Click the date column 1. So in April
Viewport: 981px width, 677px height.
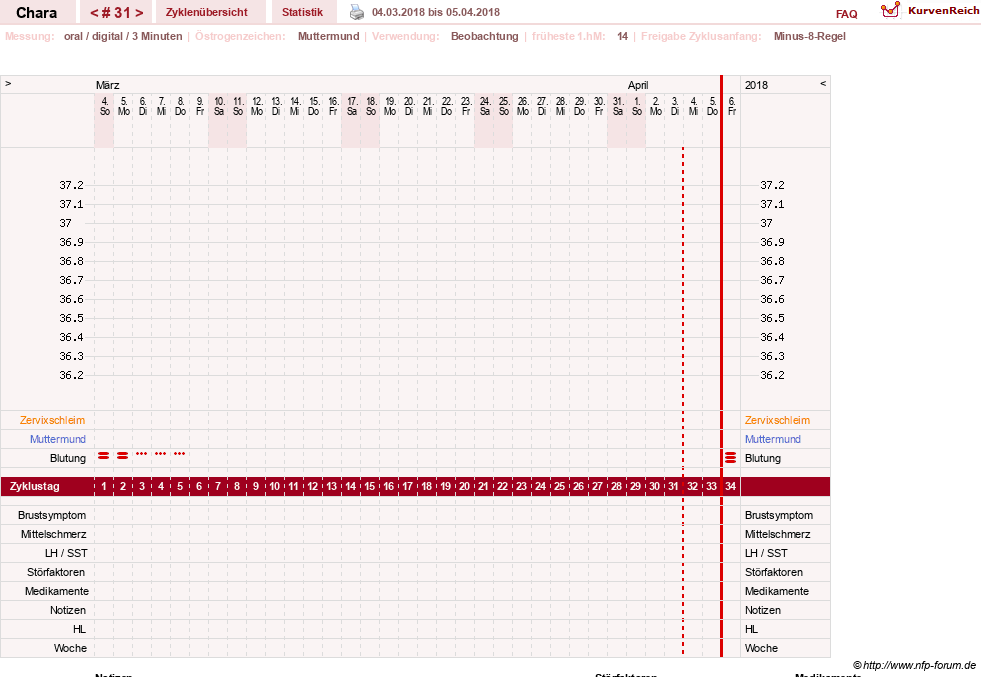coord(636,106)
